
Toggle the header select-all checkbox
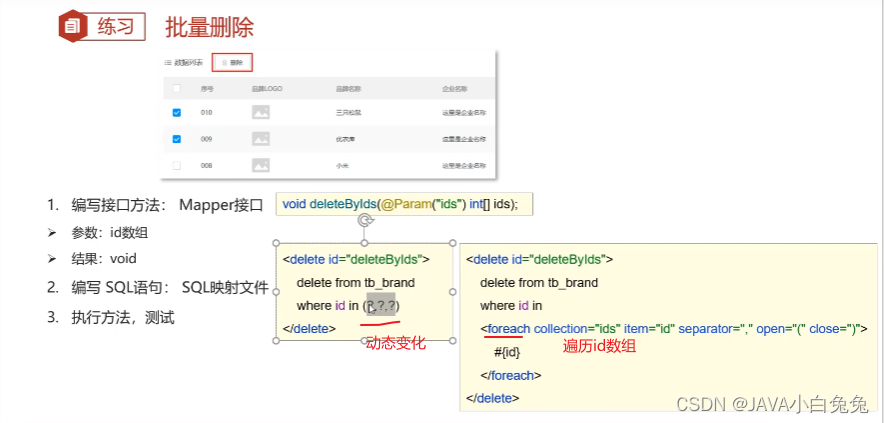point(176,89)
